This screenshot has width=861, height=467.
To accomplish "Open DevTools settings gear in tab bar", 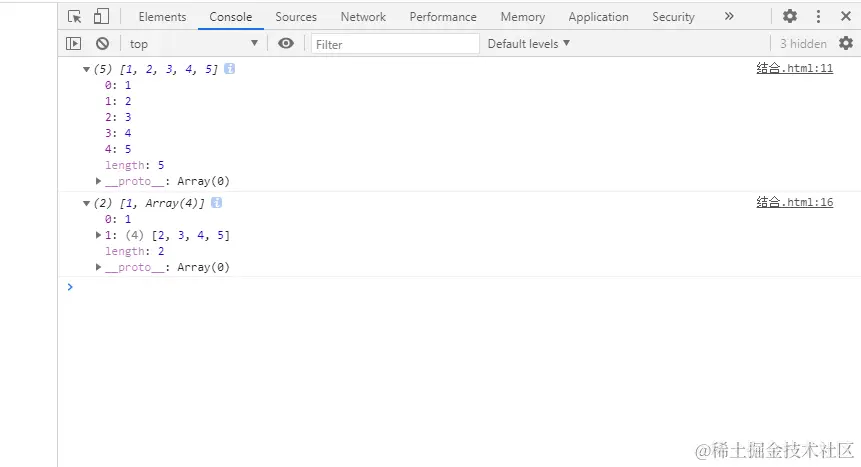I will coord(790,16).
